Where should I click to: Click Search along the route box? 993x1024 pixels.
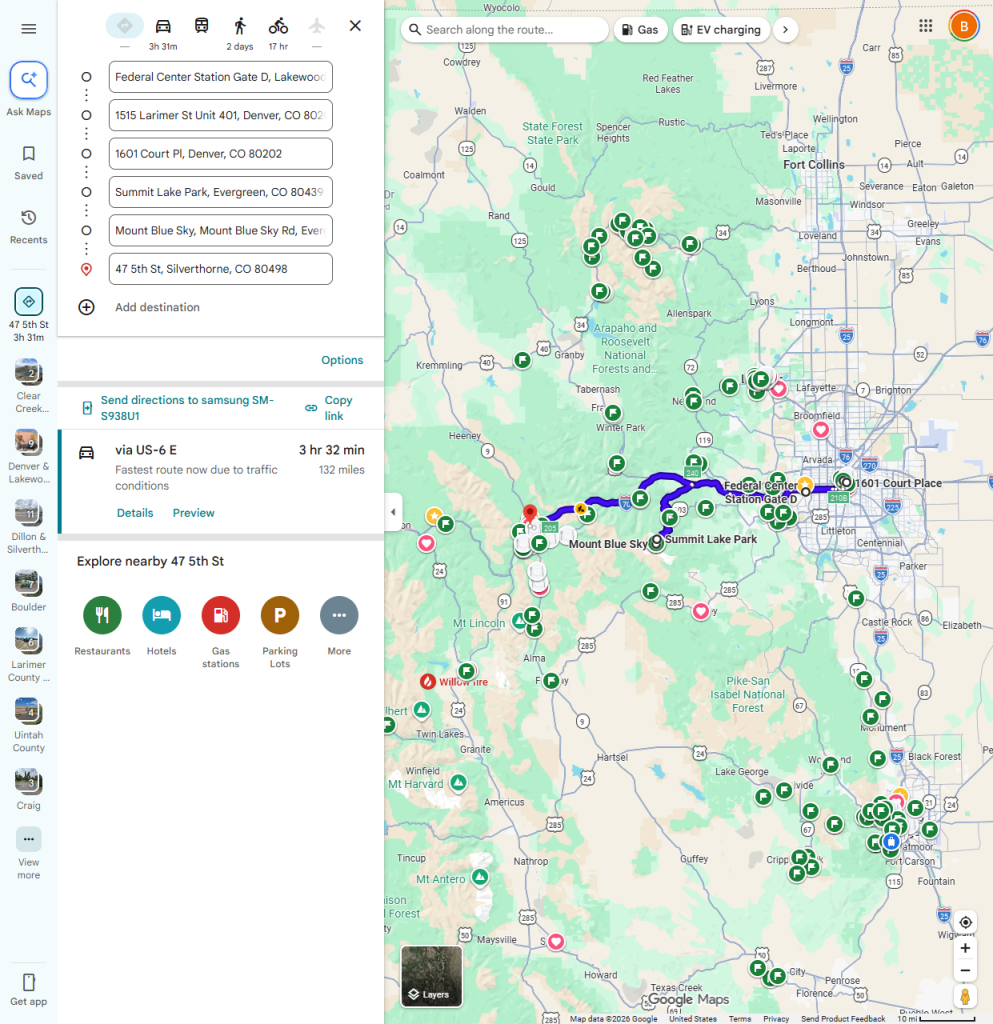pyautogui.click(x=505, y=29)
